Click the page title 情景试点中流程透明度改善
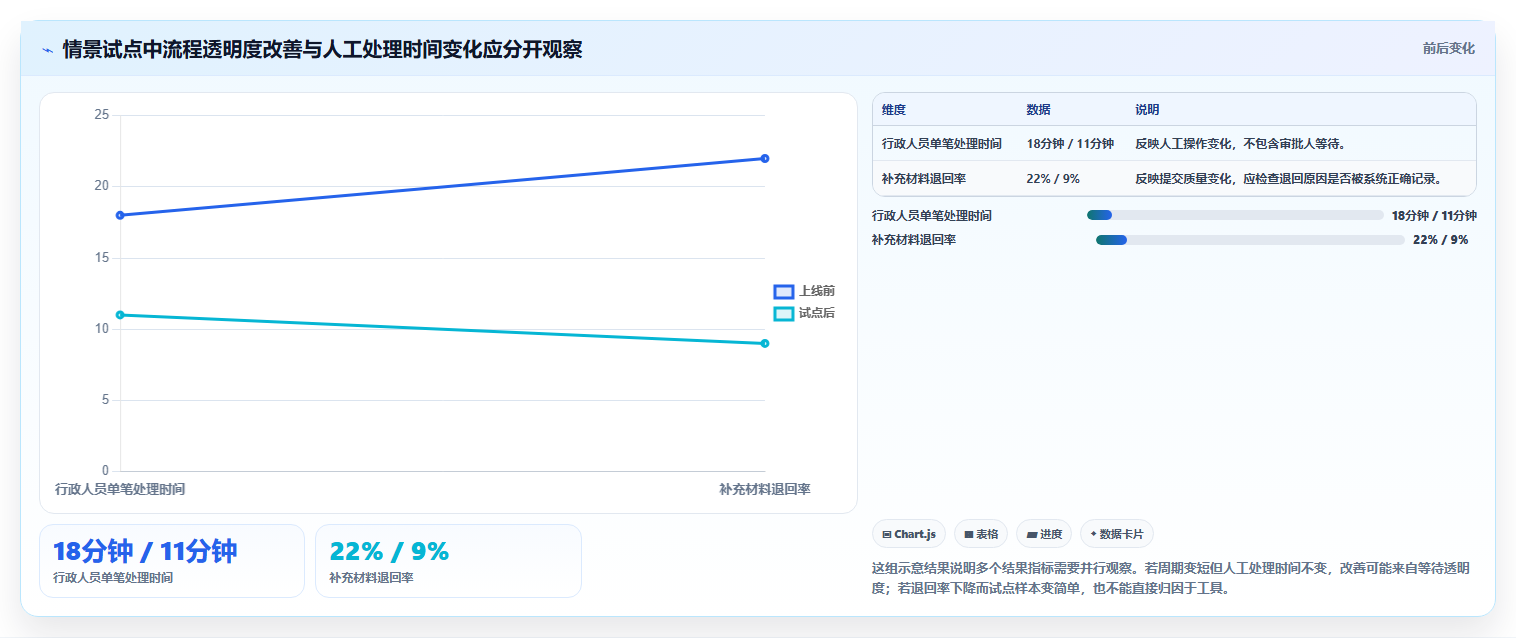The image size is (1516, 638). click(x=322, y=49)
